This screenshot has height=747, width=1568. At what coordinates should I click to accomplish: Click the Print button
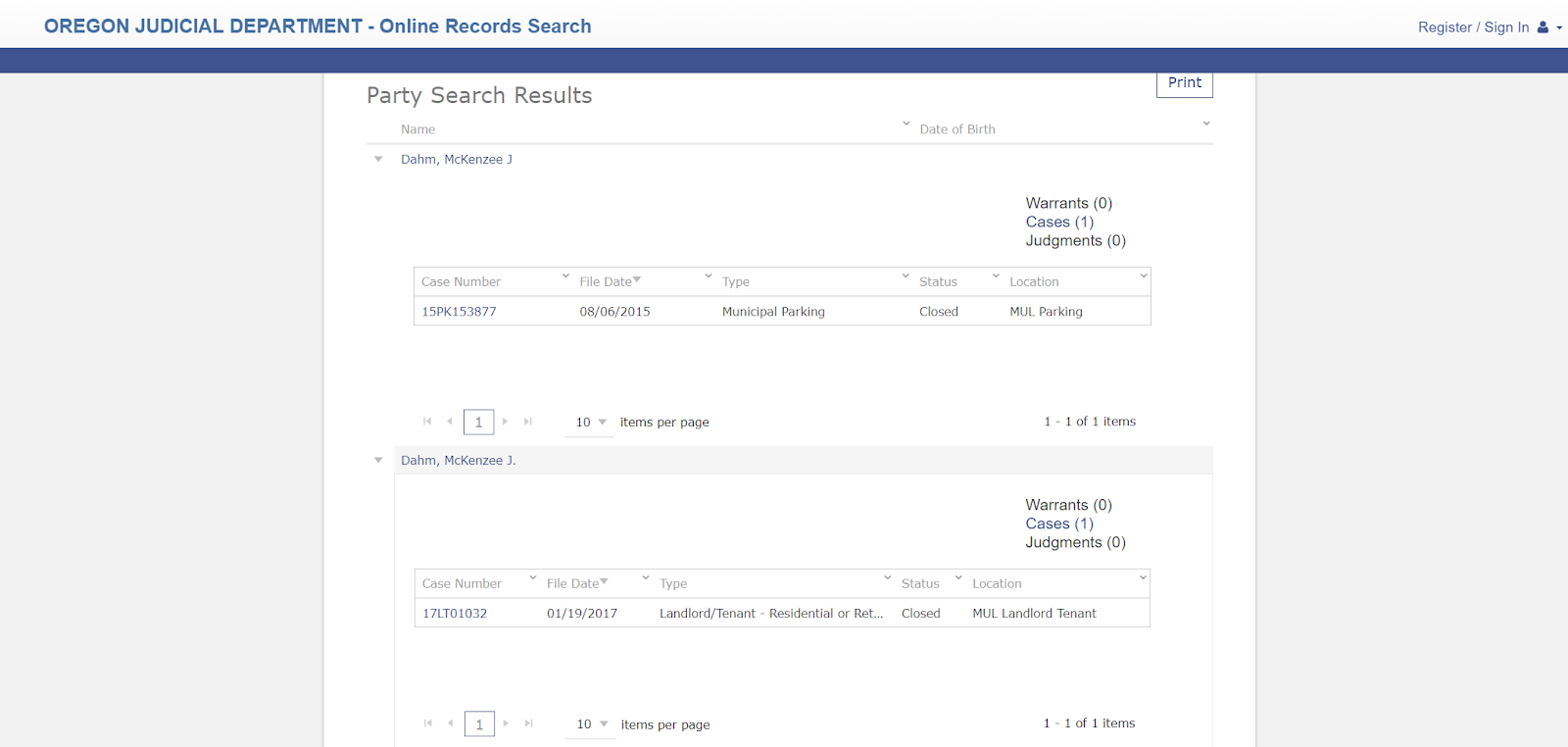(x=1184, y=83)
